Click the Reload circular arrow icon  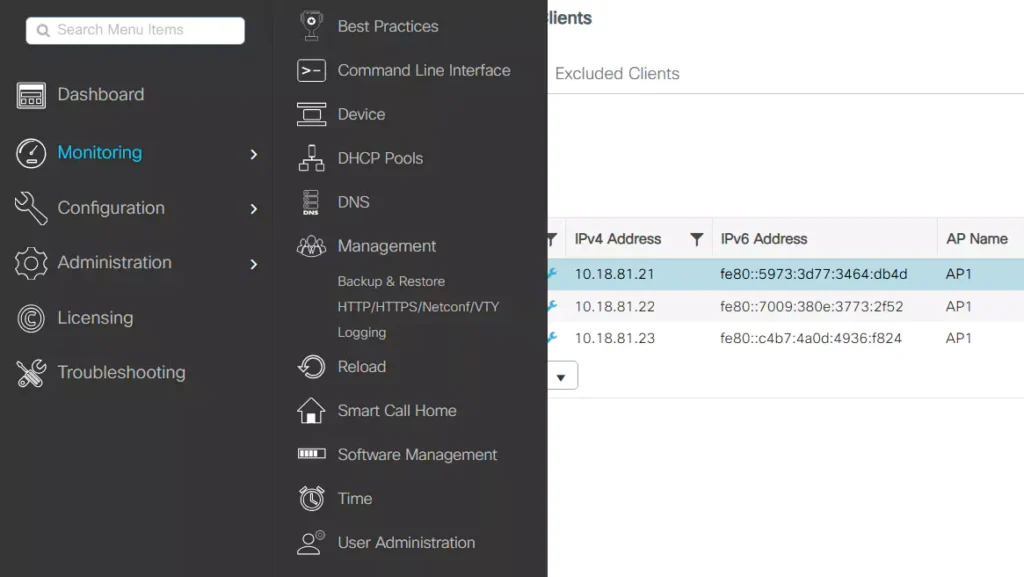tap(311, 367)
